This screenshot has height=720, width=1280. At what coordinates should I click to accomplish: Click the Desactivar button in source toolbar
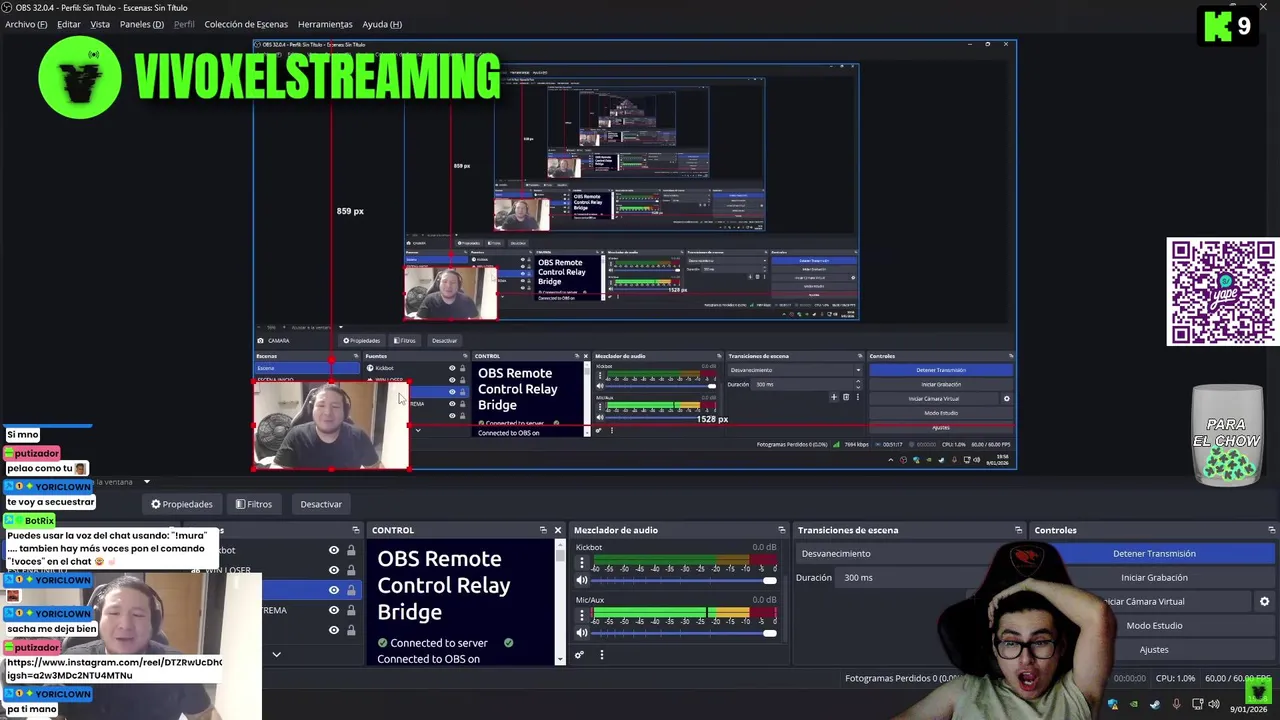(321, 504)
